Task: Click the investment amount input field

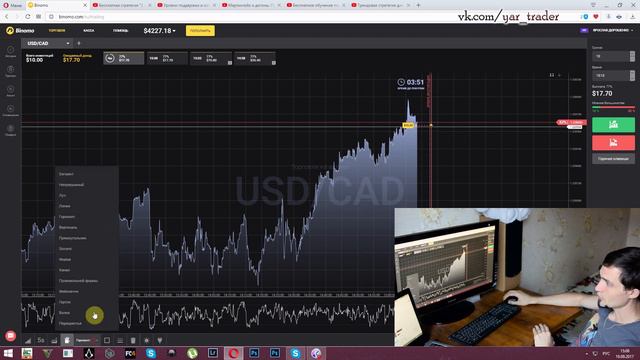Action: tap(611, 56)
